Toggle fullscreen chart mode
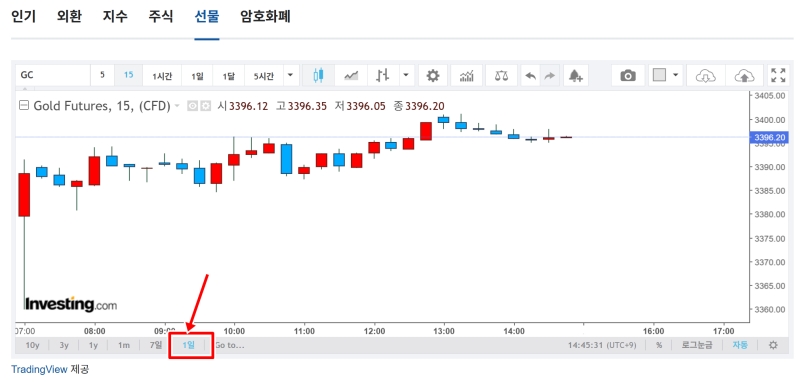This screenshot has height=382, width=800. (778, 75)
